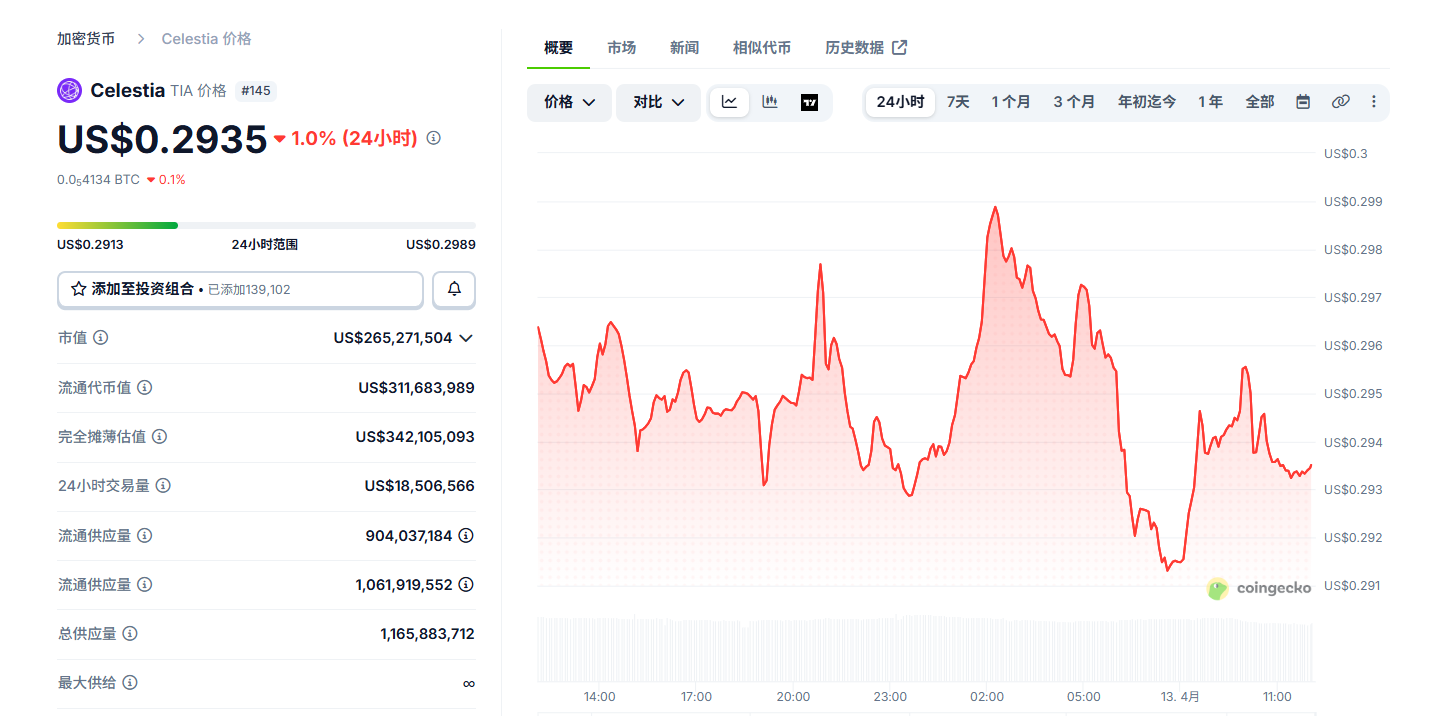The height and width of the screenshot is (716, 1452).
Task: Click the US$0.2913 range low label
Action: (x=90, y=244)
